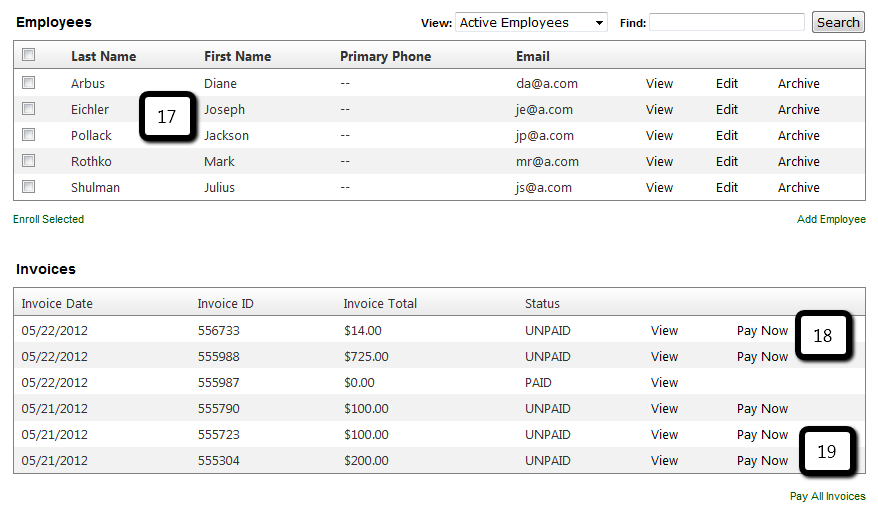The height and width of the screenshot is (512, 878).
Task: Select the checkbox next to Pollack
Action: click(x=29, y=135)
